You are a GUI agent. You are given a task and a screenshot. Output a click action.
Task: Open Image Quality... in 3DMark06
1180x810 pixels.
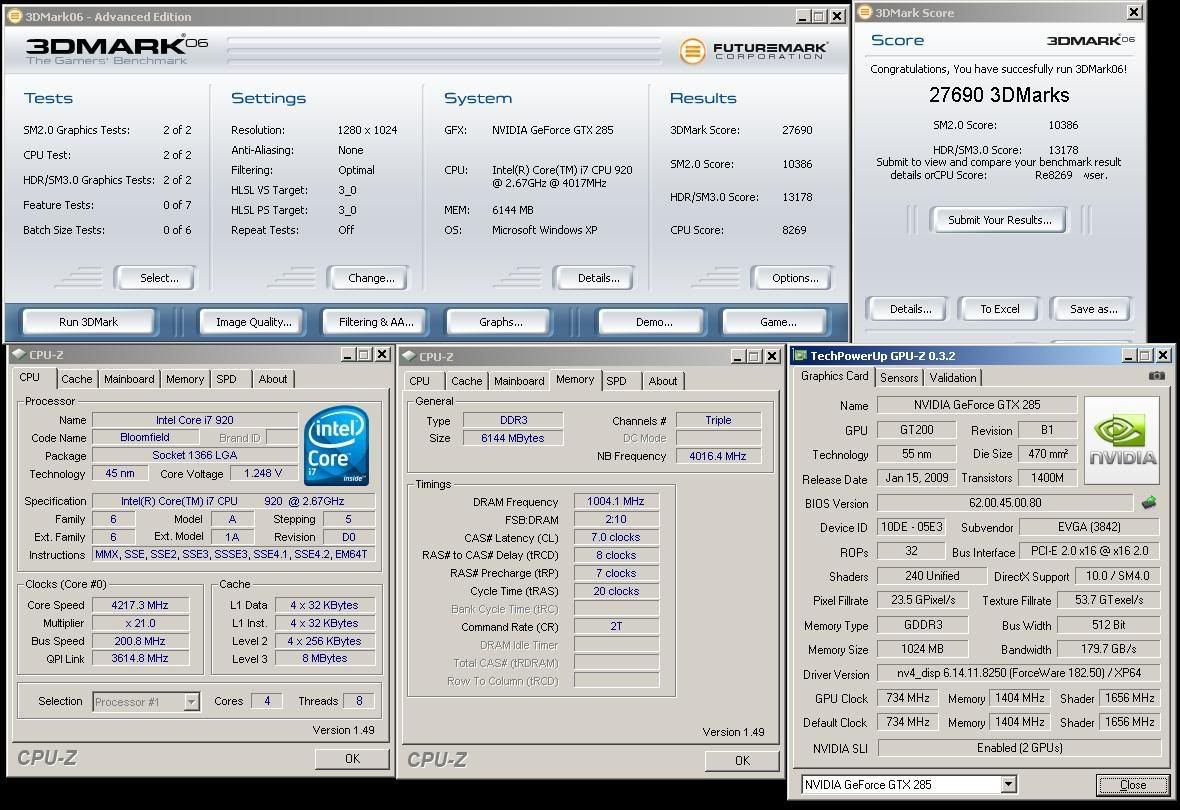click(x=254, y=322)
